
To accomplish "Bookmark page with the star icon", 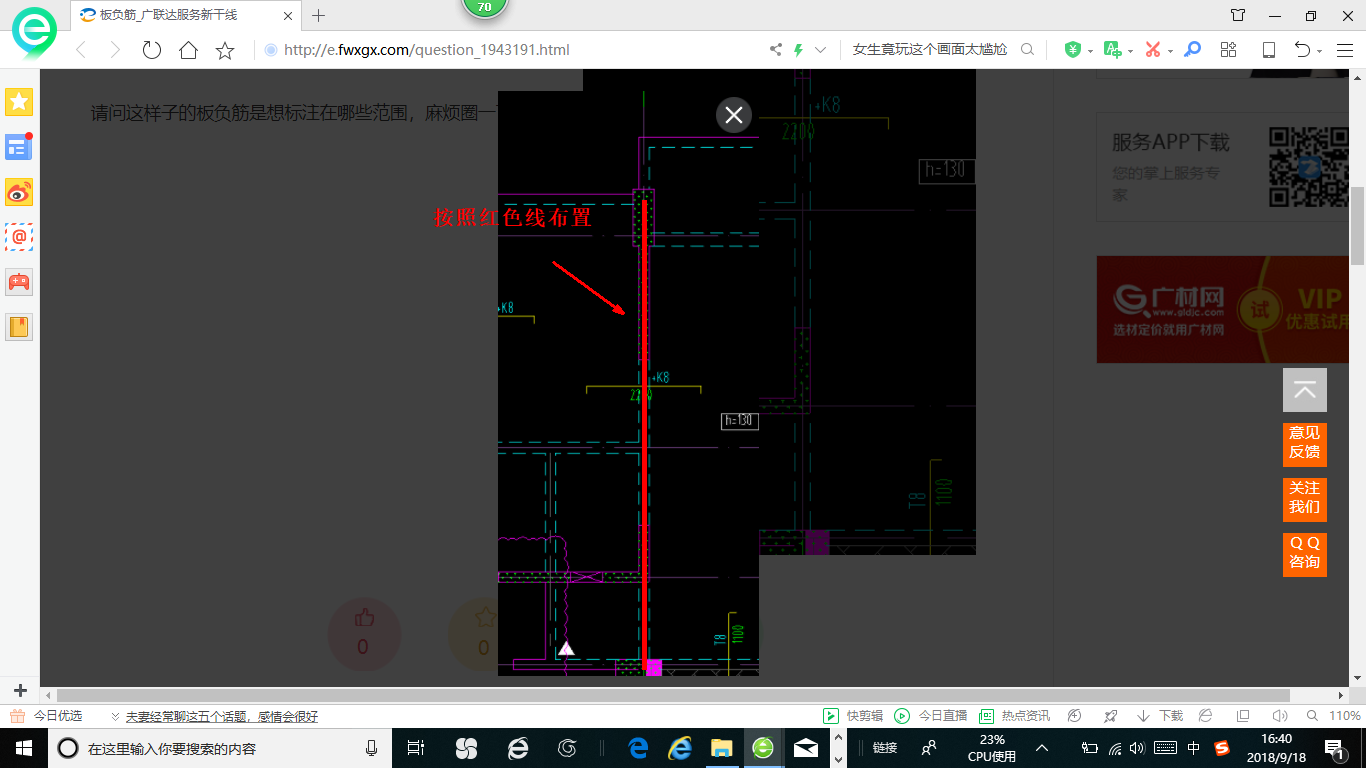I will click(x=225, y=50).
